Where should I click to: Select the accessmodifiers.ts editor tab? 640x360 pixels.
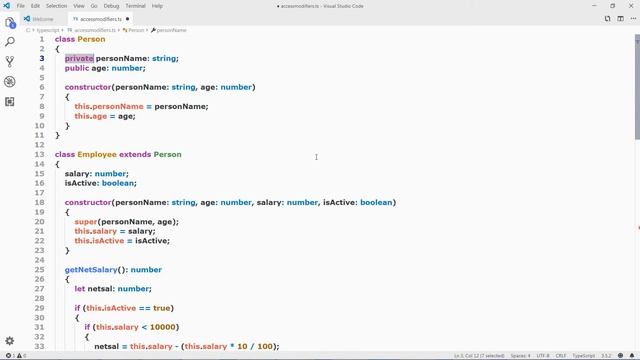tap(100, 19)
